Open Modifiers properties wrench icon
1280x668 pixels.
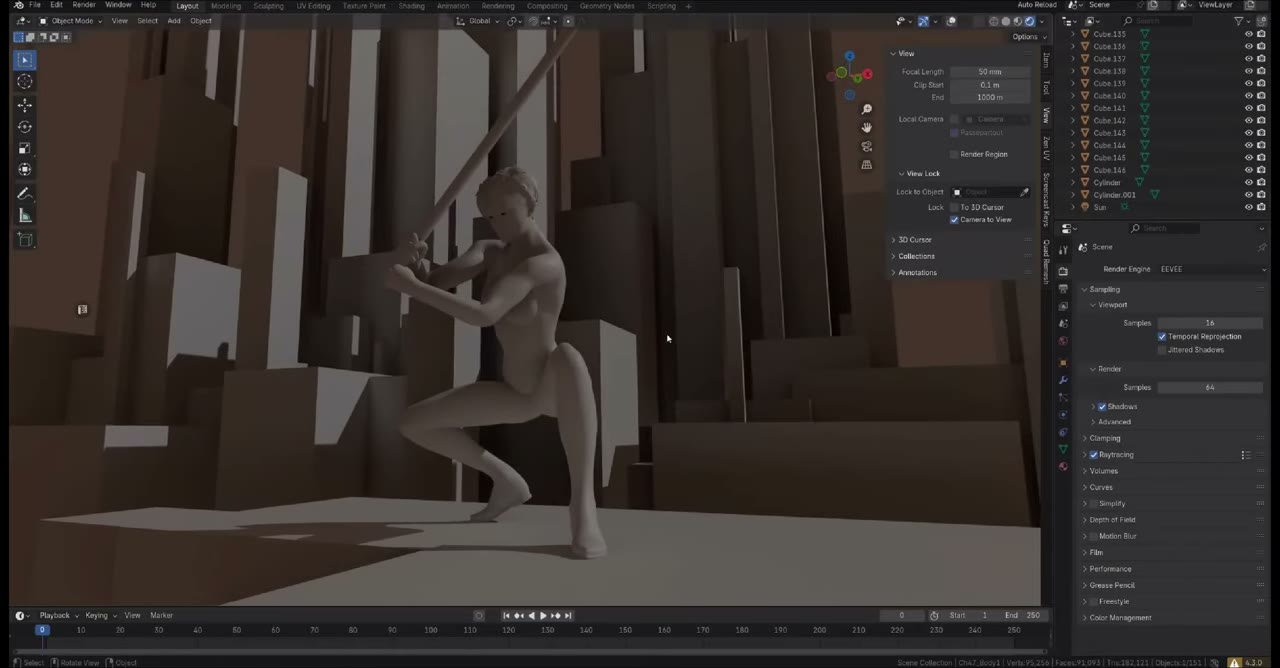pyautogui.click(x=1063, y=380)
